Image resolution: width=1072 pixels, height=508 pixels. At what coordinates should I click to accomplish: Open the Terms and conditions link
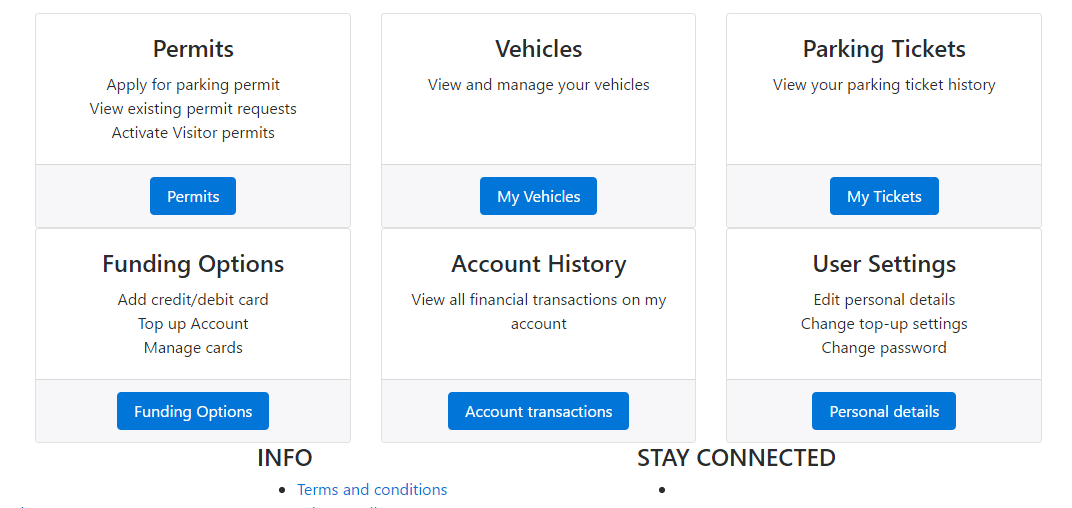pyautogui.click(x=372, y=489)
